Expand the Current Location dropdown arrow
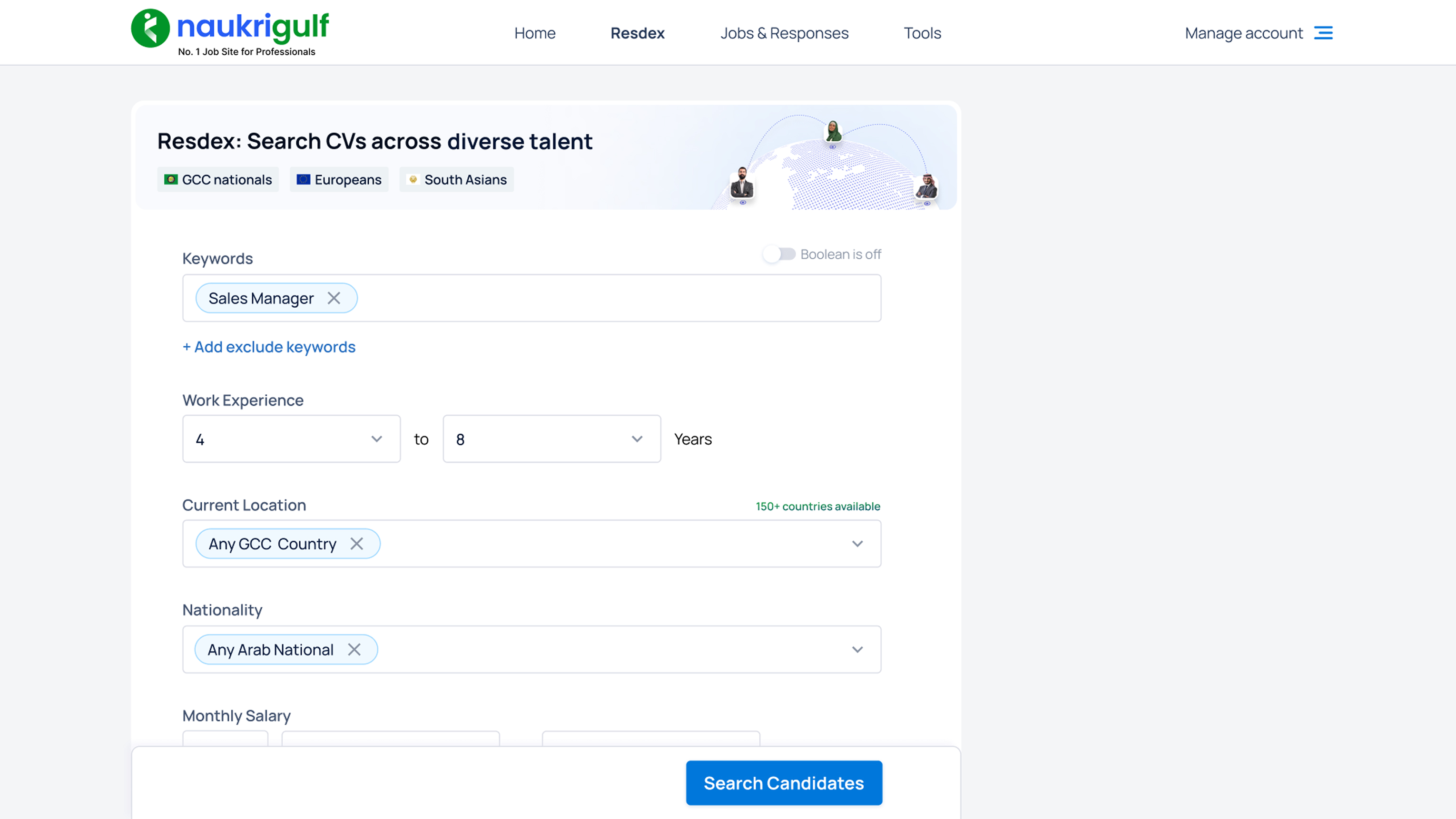 857,544
